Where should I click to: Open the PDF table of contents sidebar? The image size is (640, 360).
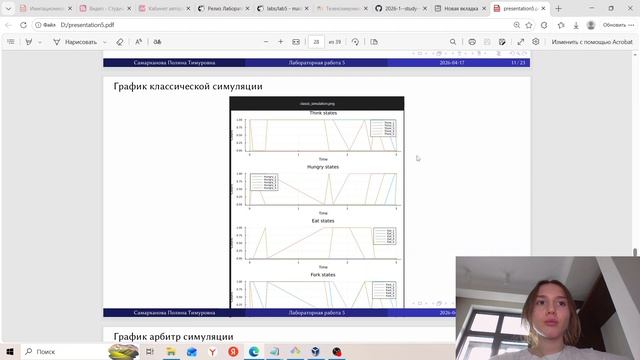pos(11,42)
